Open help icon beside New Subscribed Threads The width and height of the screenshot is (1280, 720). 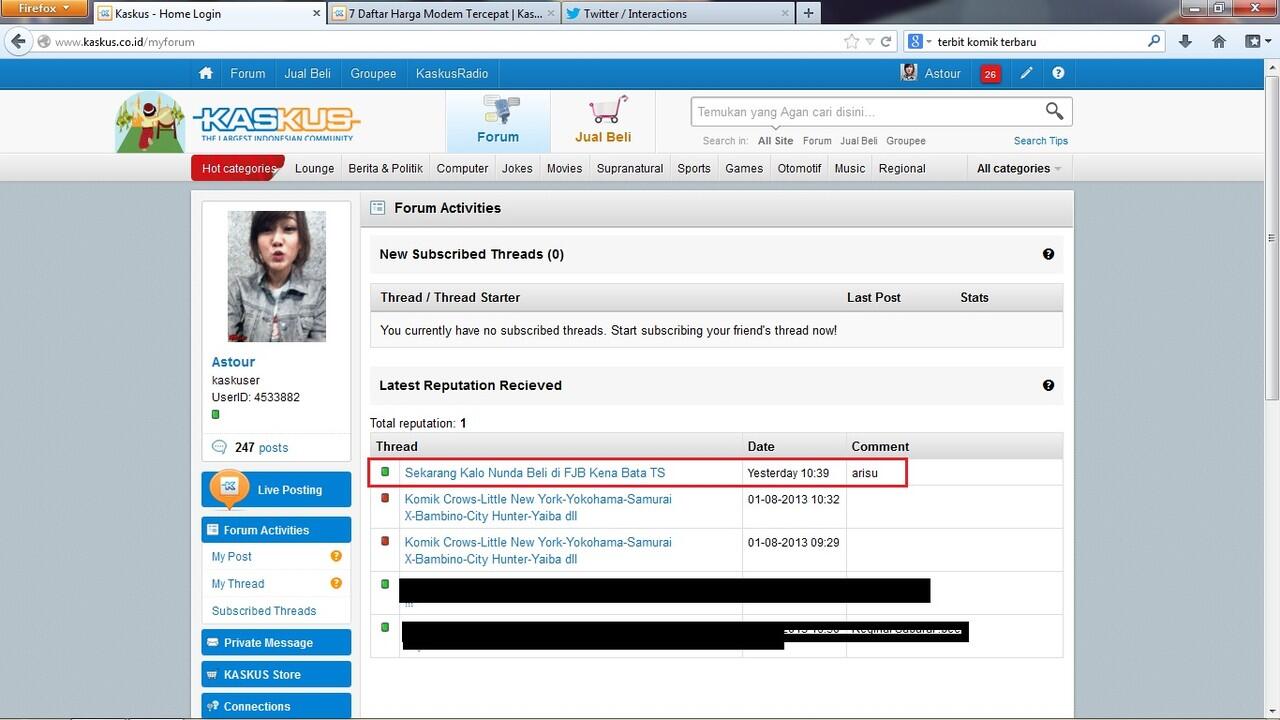pyautogui.click(x=1048, y=254)
